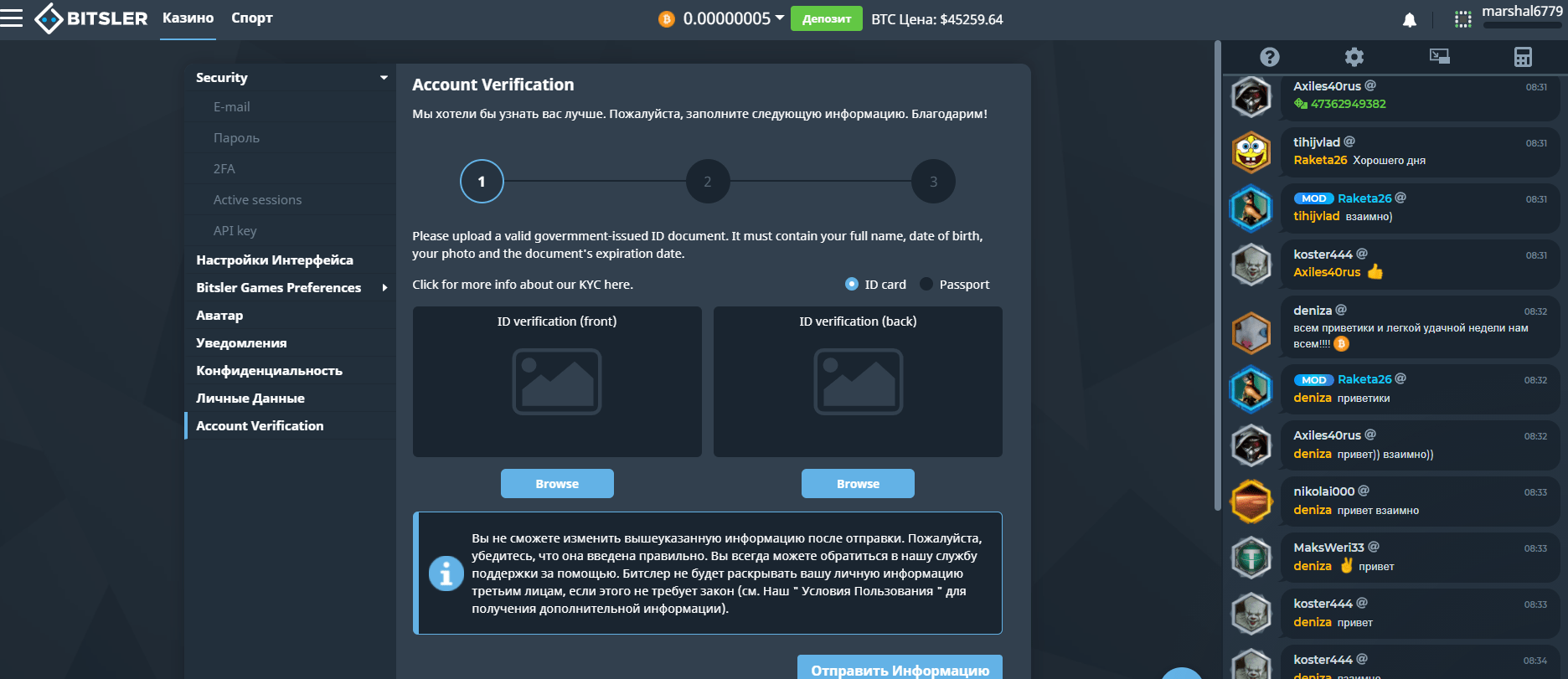This screenshot has height=679, width=1568.
Task: Select the ID card radio option
Action: pos(852,284)
